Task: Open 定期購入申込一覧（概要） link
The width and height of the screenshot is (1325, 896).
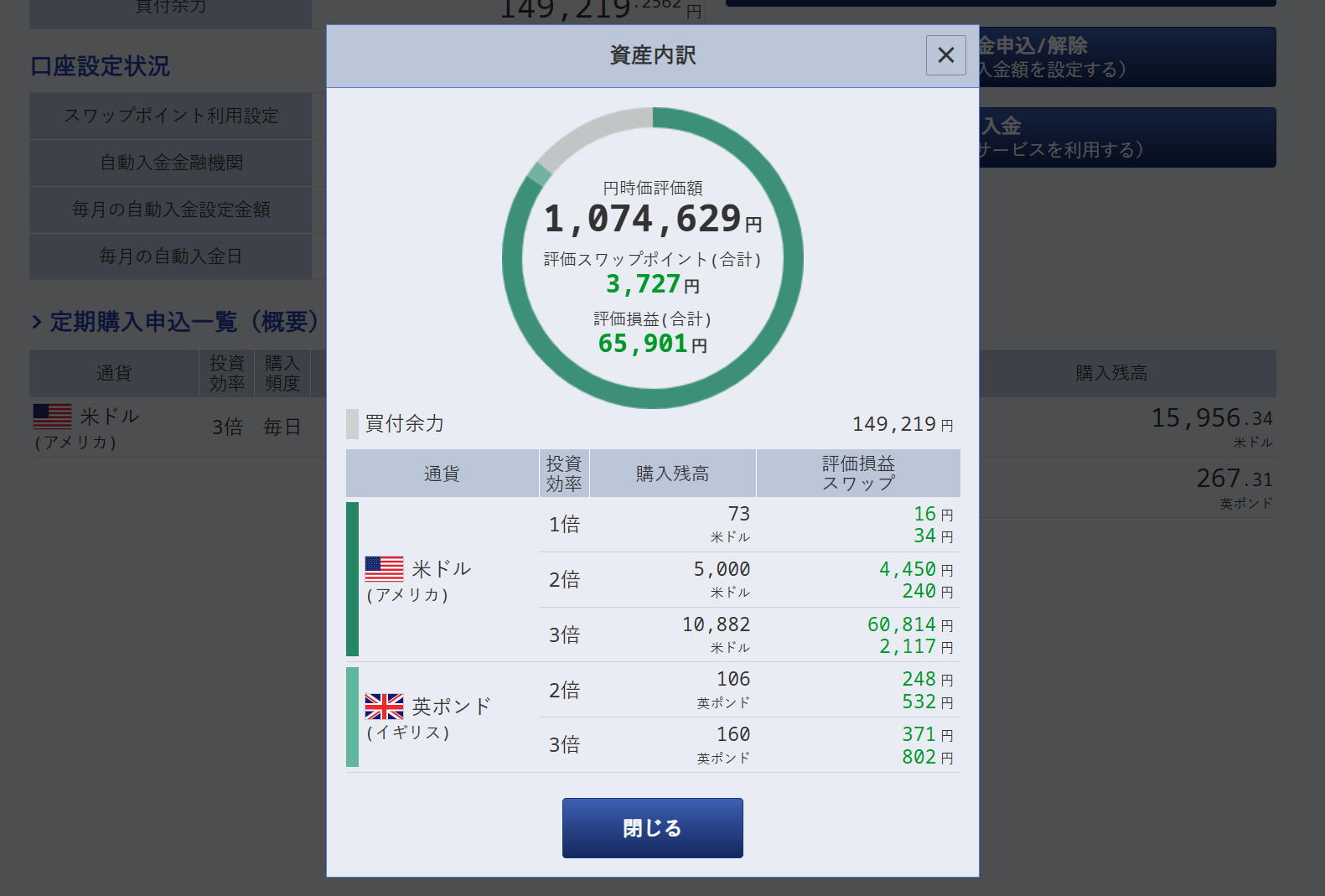Action: [184, 322]
